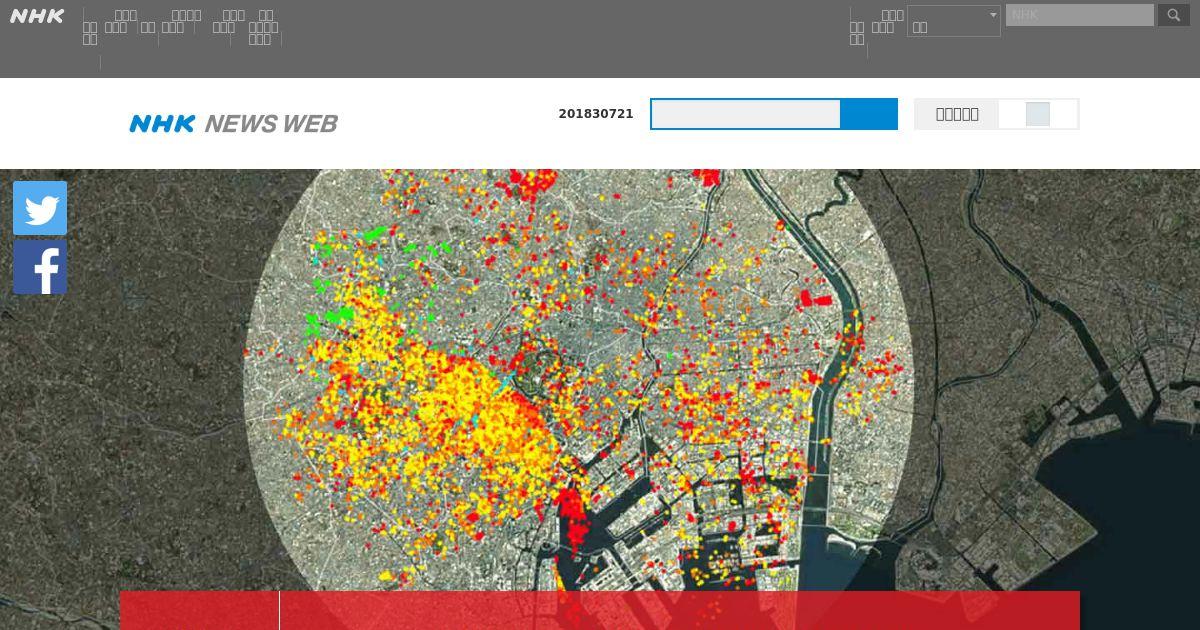Open the NHK NEWS WEB home logo
The image size is (1200, 630).
pos(233,123)
